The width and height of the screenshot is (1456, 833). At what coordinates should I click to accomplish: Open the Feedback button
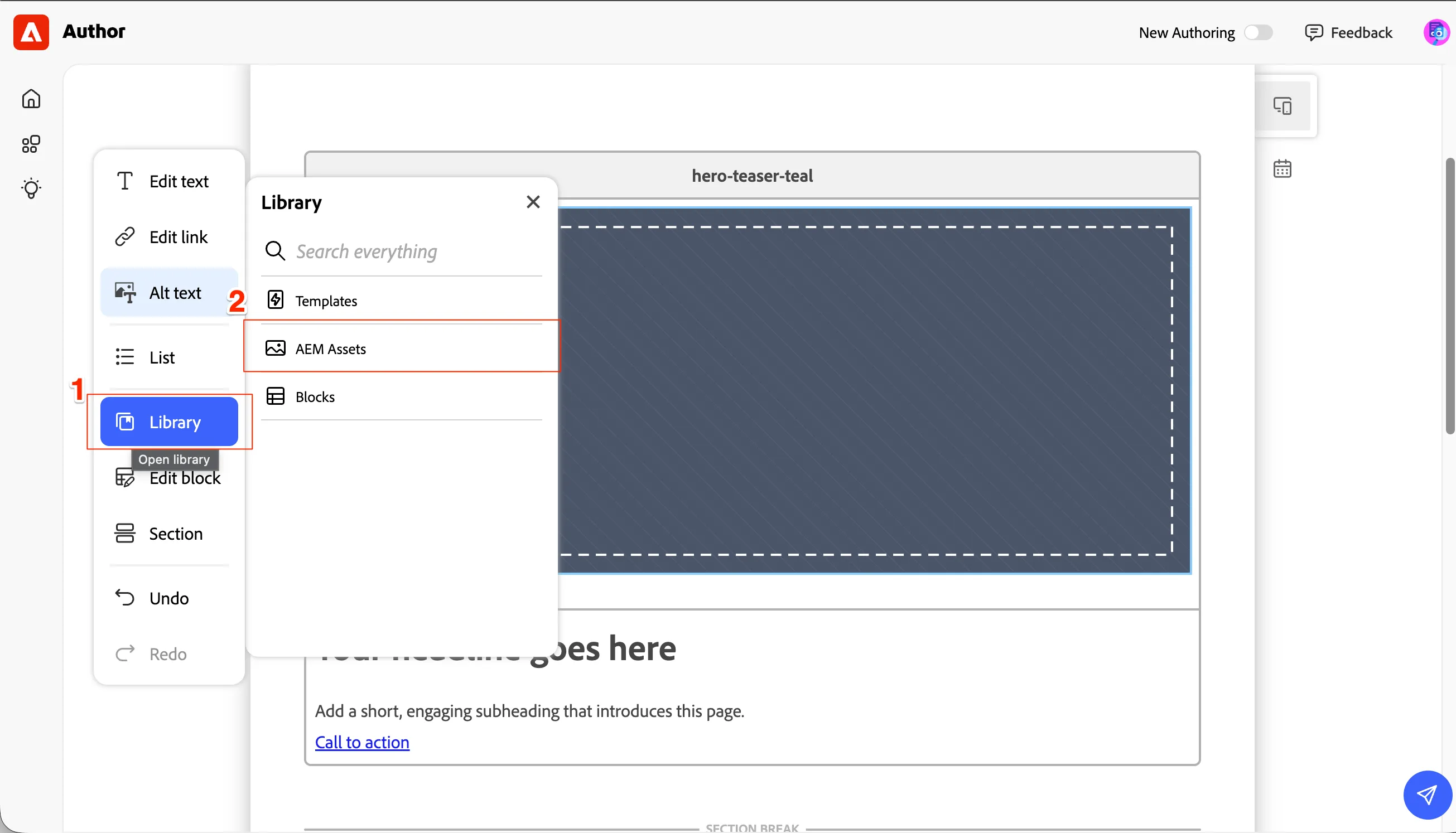click(1348, 32)
